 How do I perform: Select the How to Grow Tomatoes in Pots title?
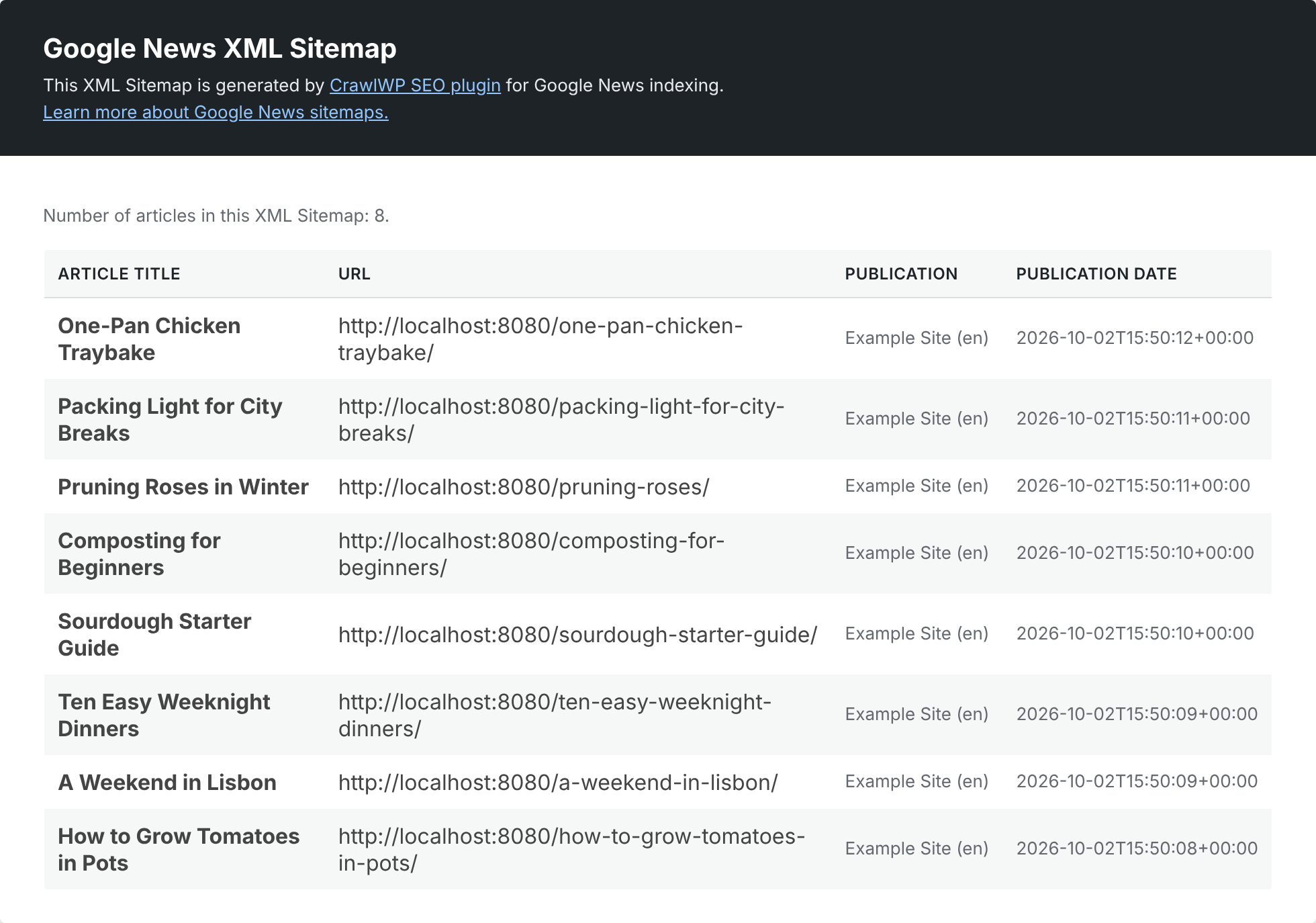point(179,849)
